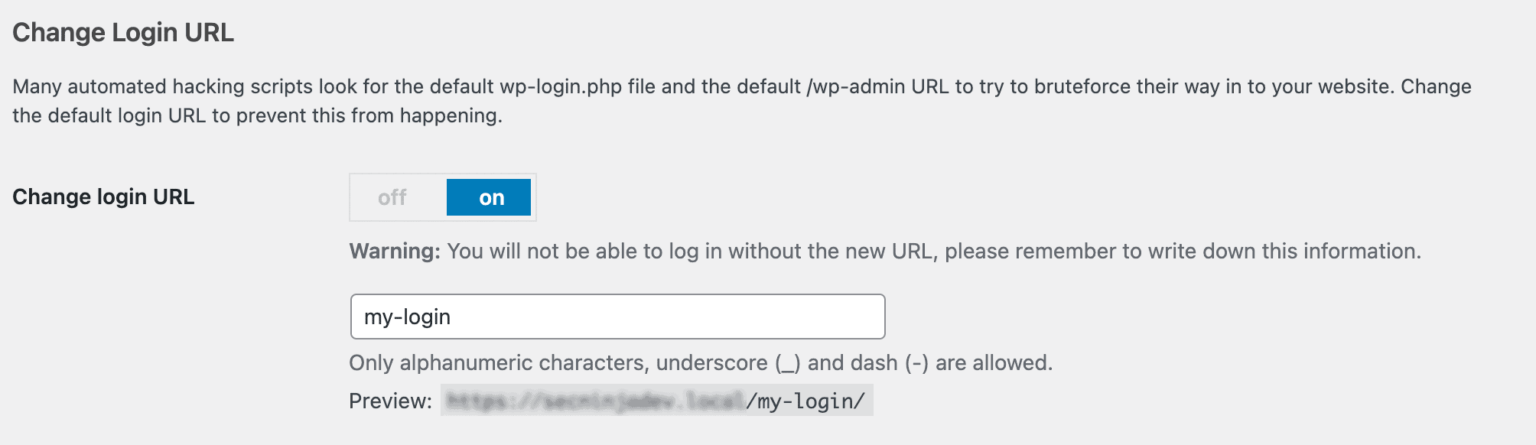This screenshot has height=445, width=1536.
Task: Click the bold "Warning:" label
Action: tap(394, 251)
